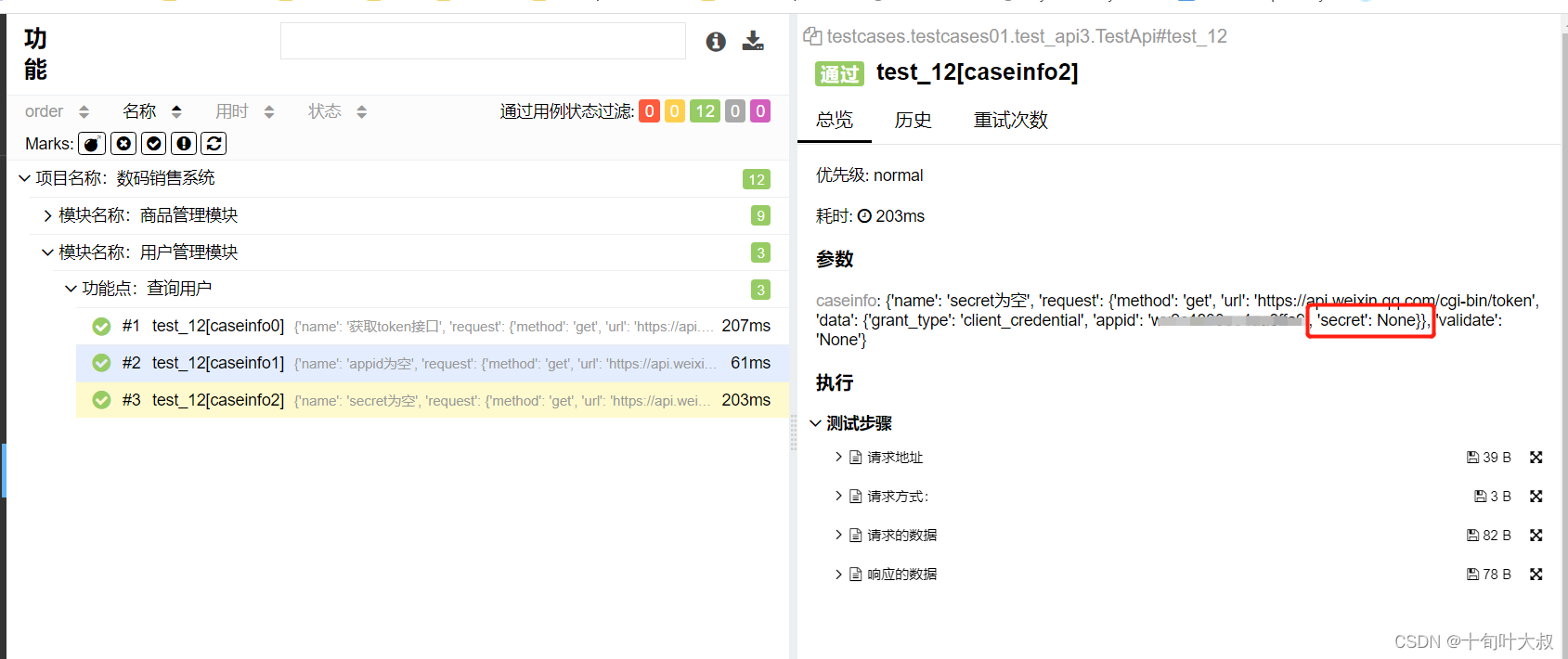Click the clock icon next to 203ms
Viewport: 1568px width, 659px height.
(x=864, y=216)
